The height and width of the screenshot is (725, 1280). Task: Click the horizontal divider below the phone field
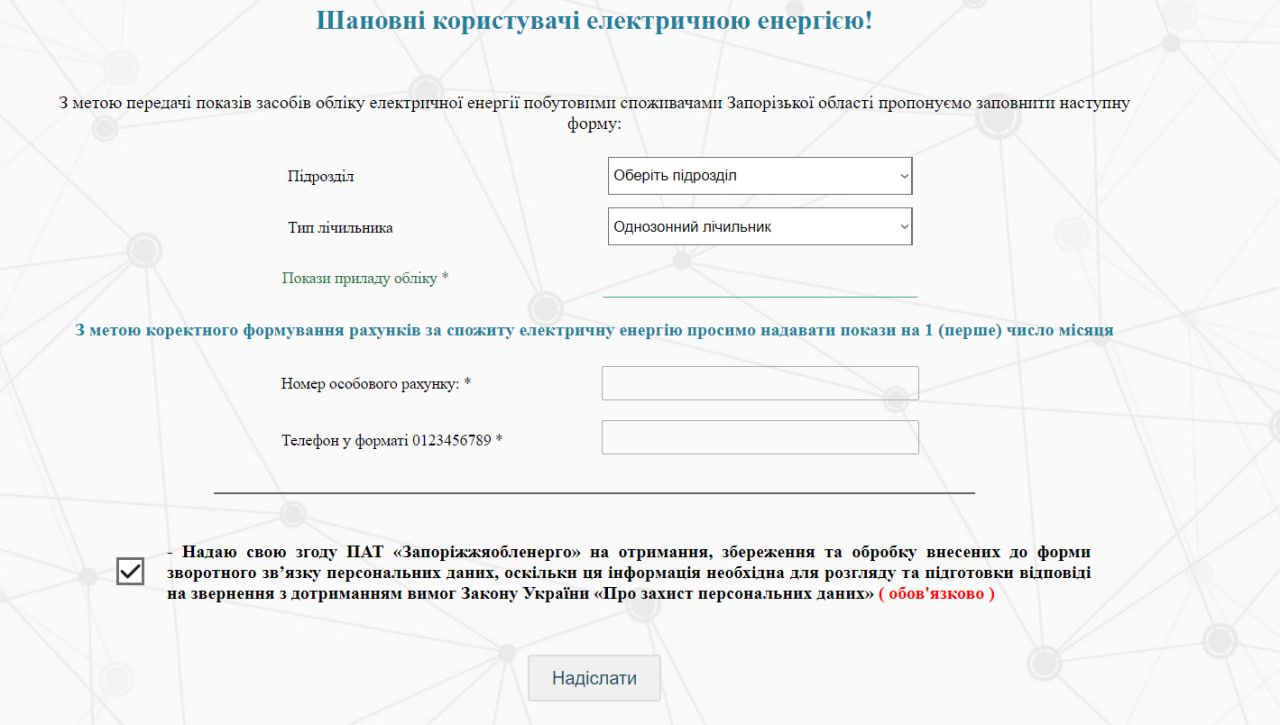tap(594, 491)
